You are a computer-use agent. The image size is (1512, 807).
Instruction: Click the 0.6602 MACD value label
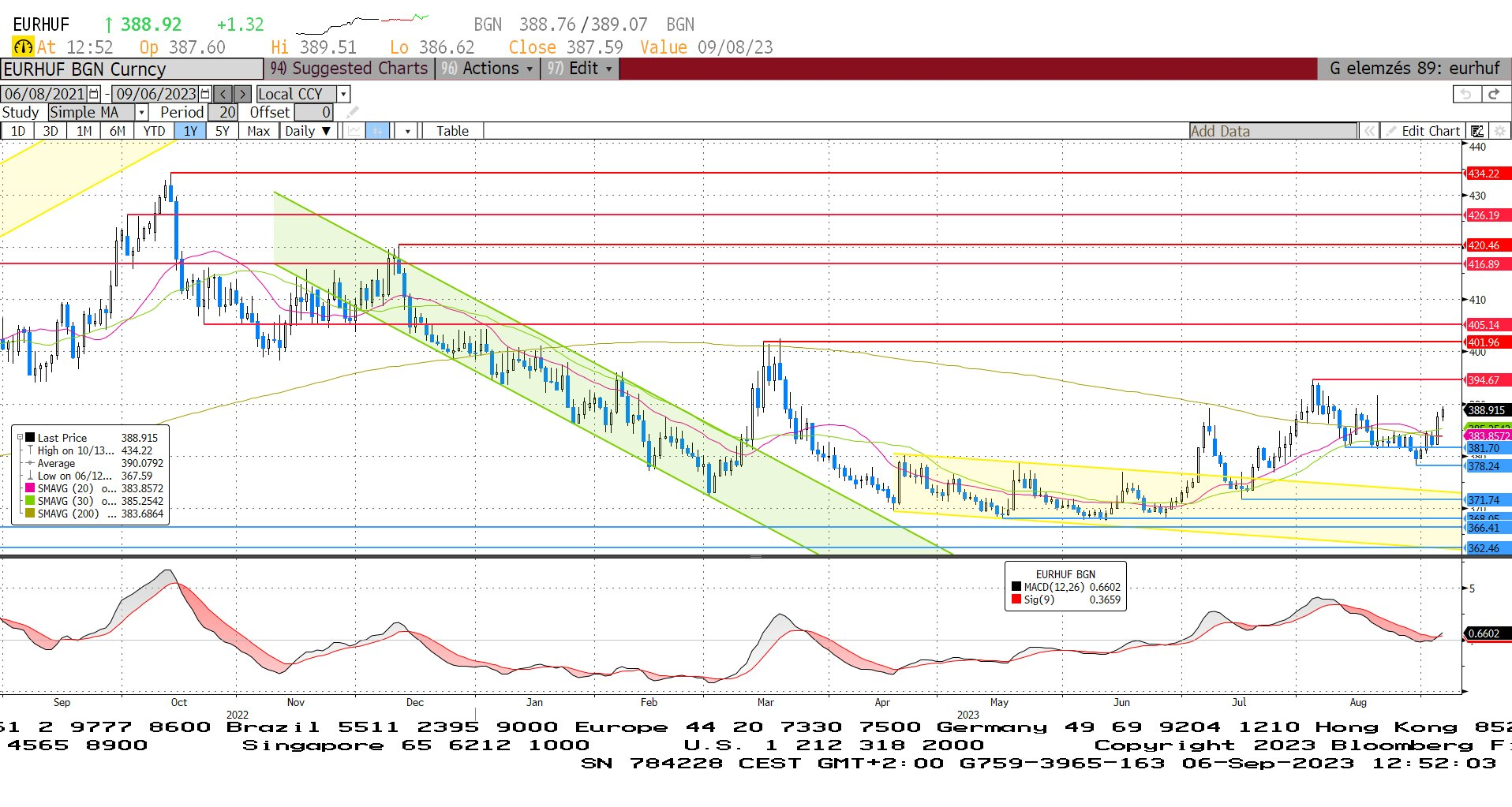tap(1488, 633)
